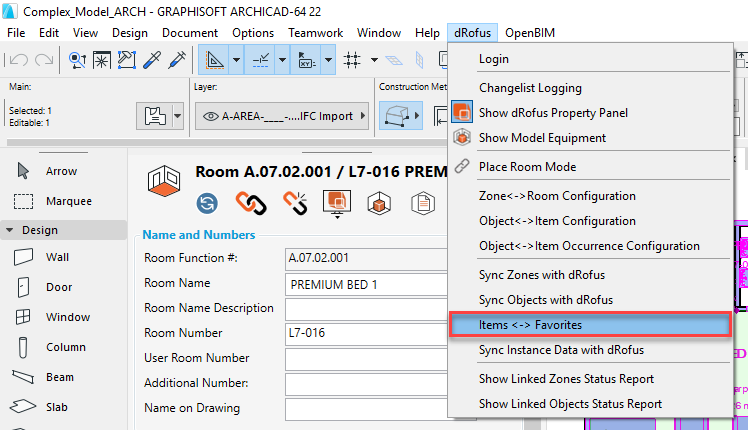748x430 pixels.
Task: Select the Inject Parameters syringe tool
Action: pyautogui.click(x=178, y=60)
